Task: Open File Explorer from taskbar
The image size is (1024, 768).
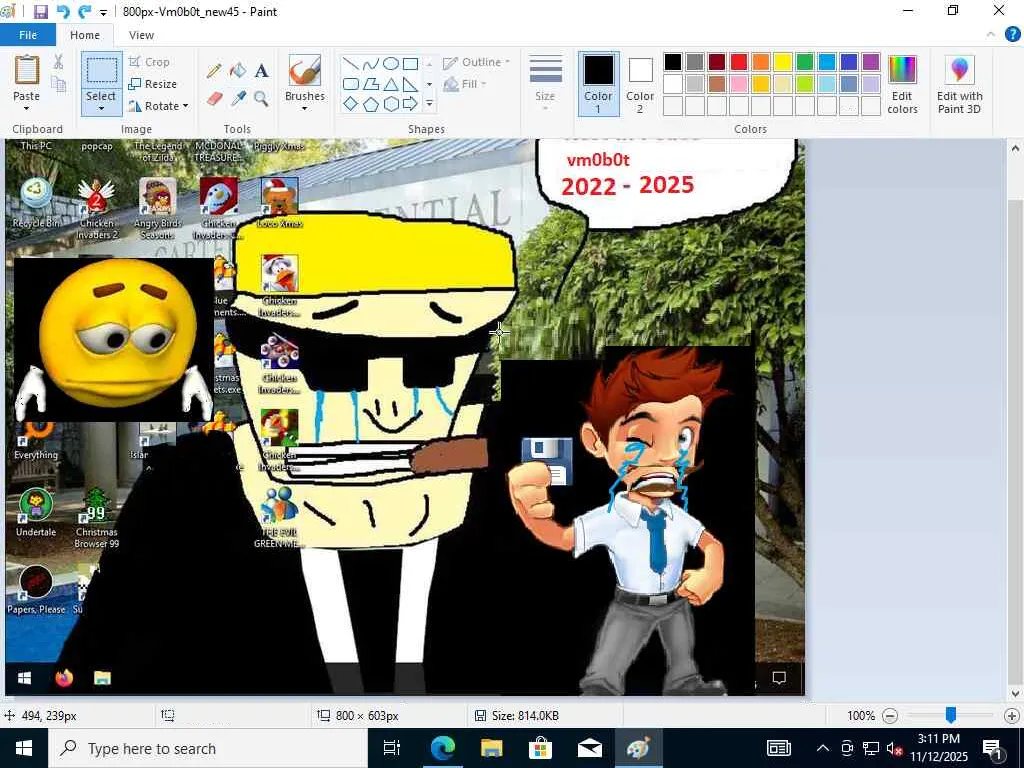Action: 492,748
